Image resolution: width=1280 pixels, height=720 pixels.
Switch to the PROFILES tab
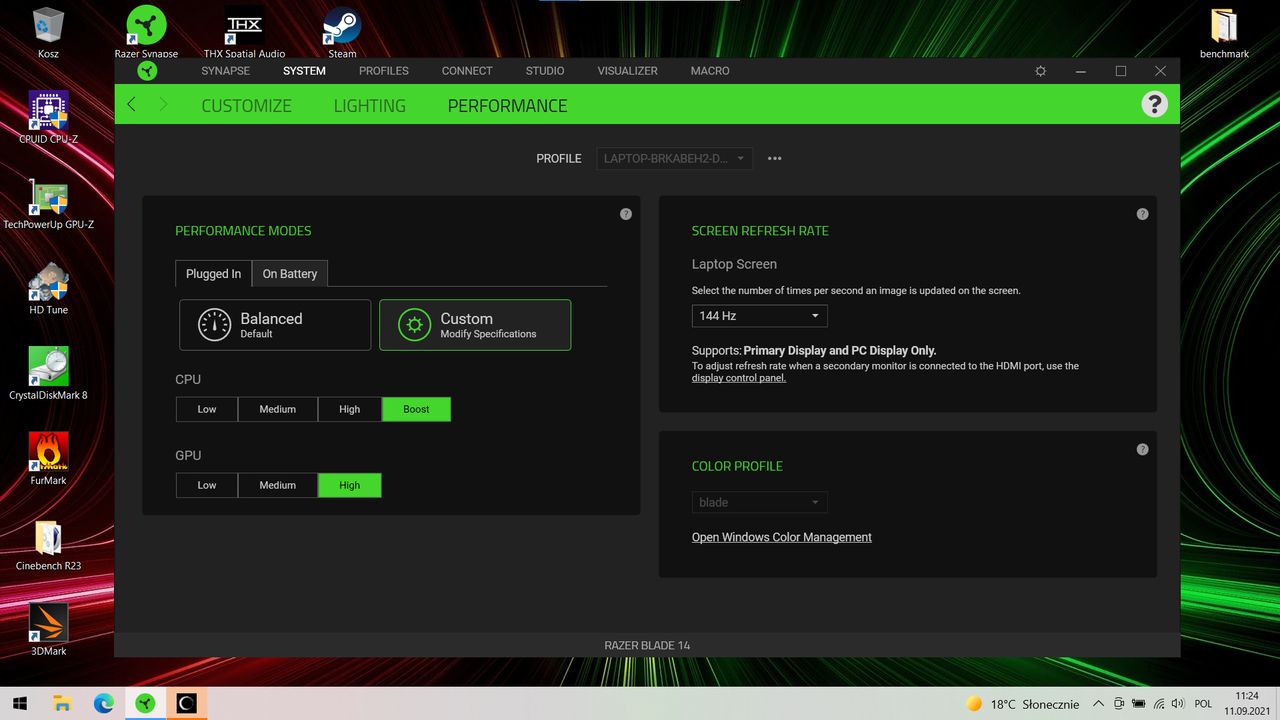coord(384,71)
